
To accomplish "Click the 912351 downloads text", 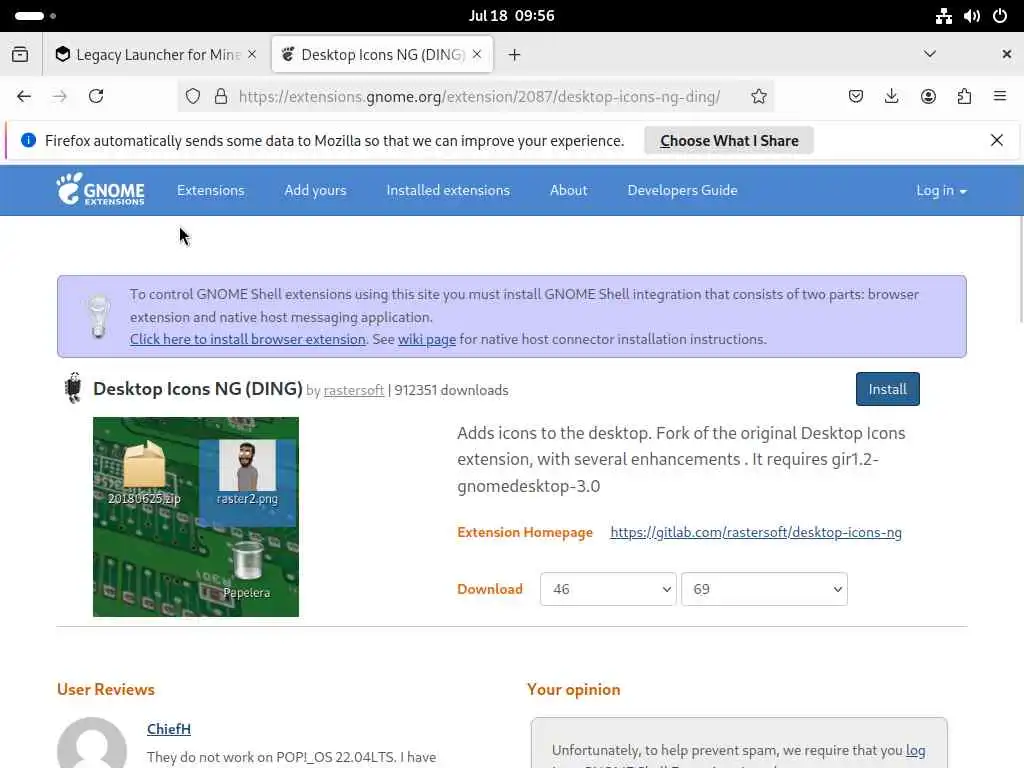I will tap(451, 390).
